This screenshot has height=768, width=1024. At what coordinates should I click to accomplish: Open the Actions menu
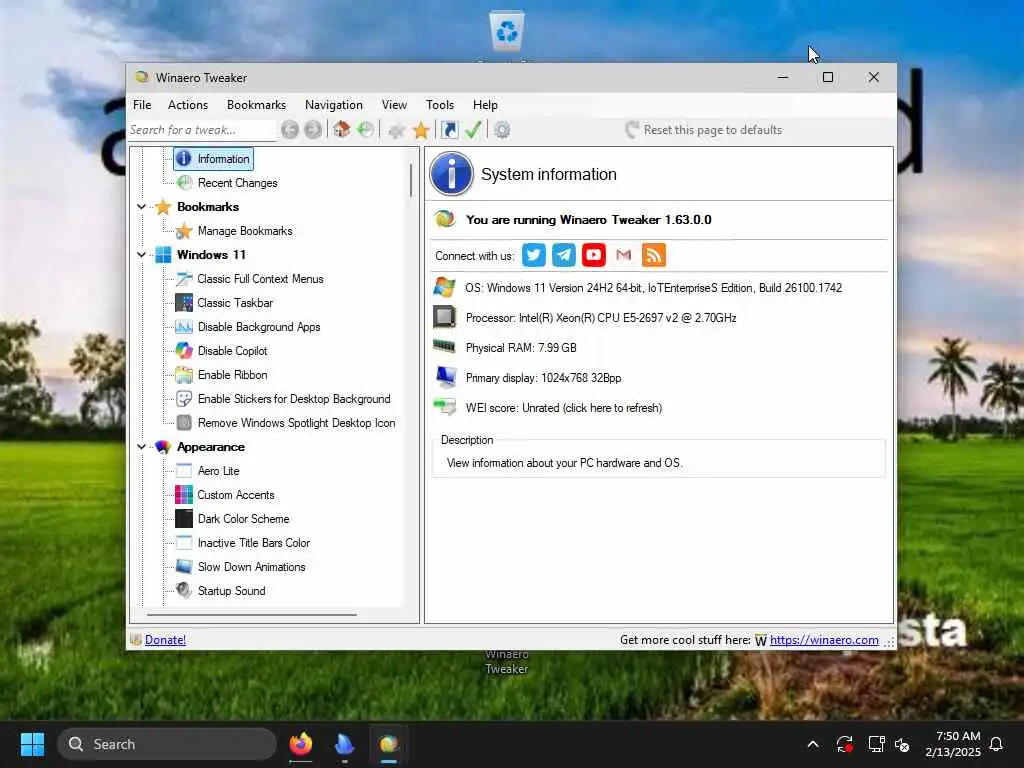tap(188, 104)
